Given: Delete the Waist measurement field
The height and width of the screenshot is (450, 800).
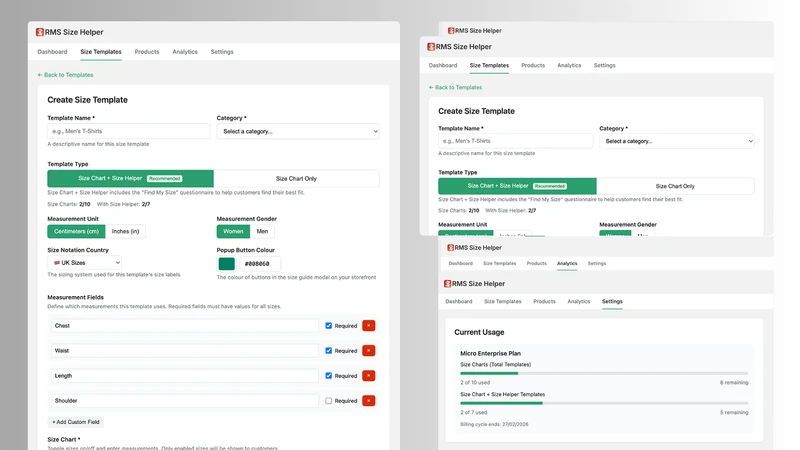Looking at the screenshot, I should click(x=368, y=351).
